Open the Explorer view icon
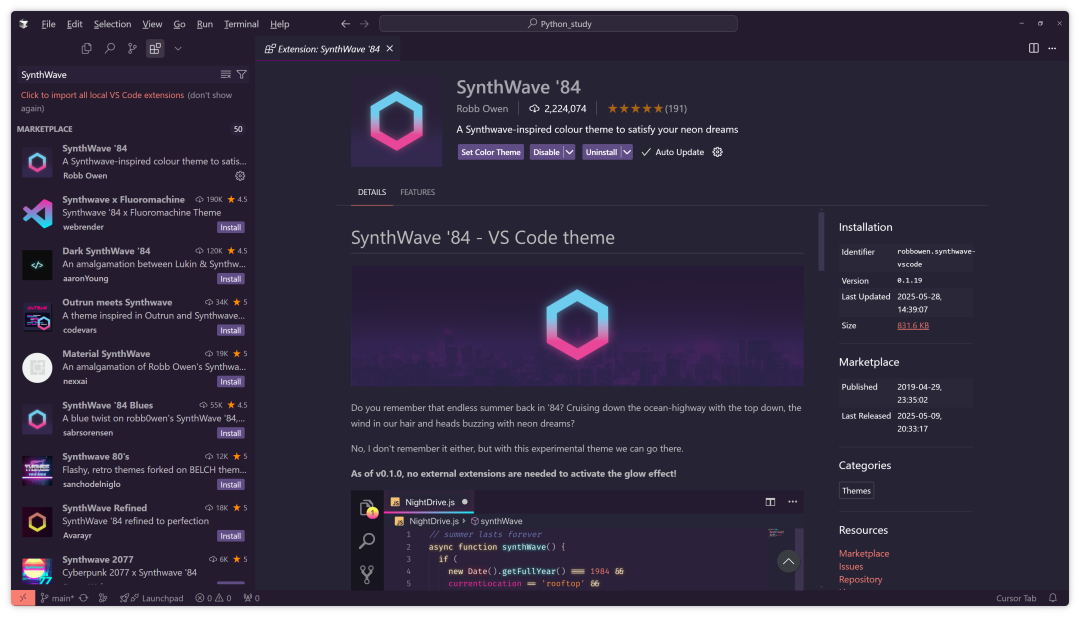This screenshot has height=617, width=1080. point(86,48)
